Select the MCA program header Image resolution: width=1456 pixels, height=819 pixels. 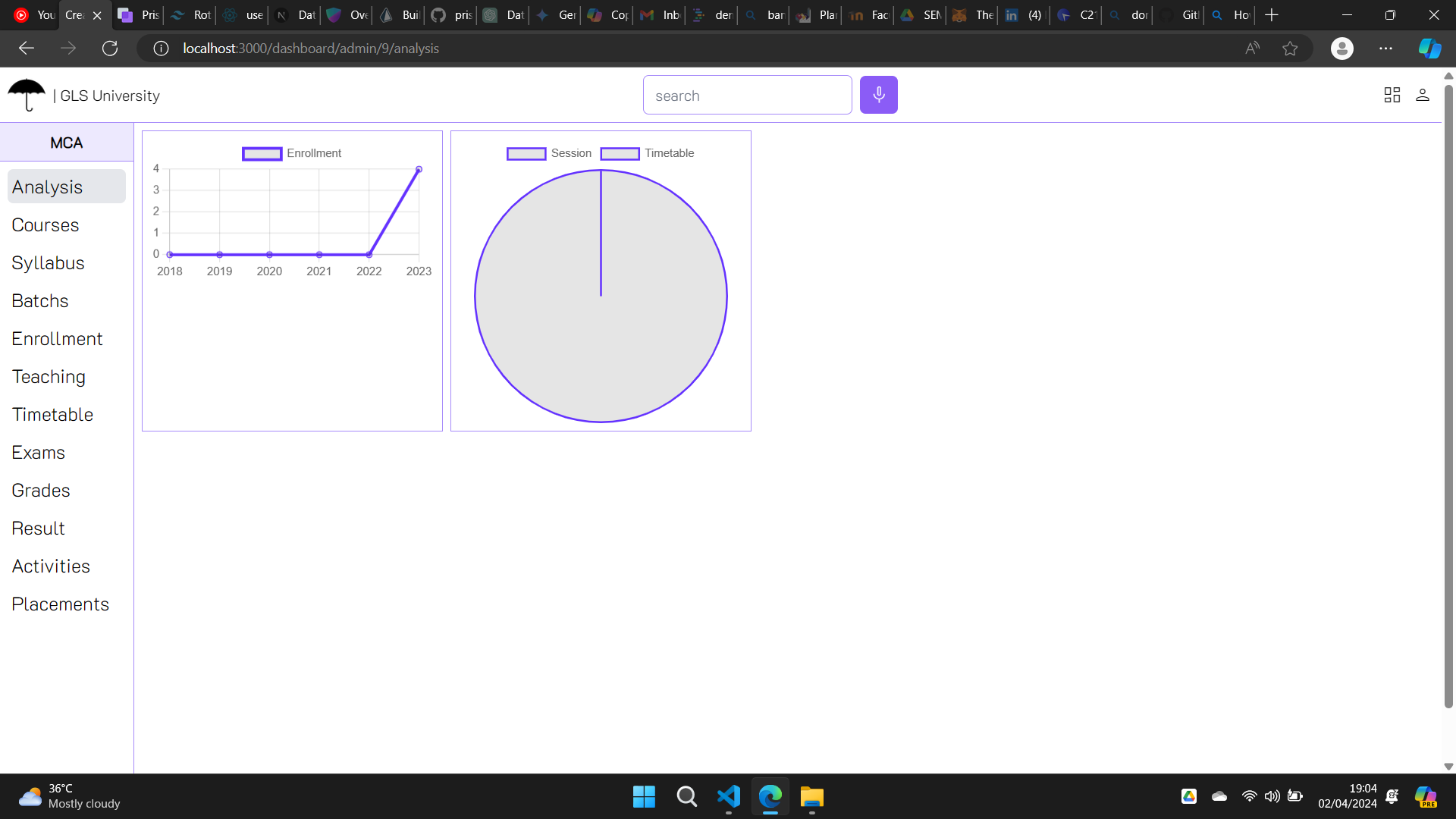67,143
